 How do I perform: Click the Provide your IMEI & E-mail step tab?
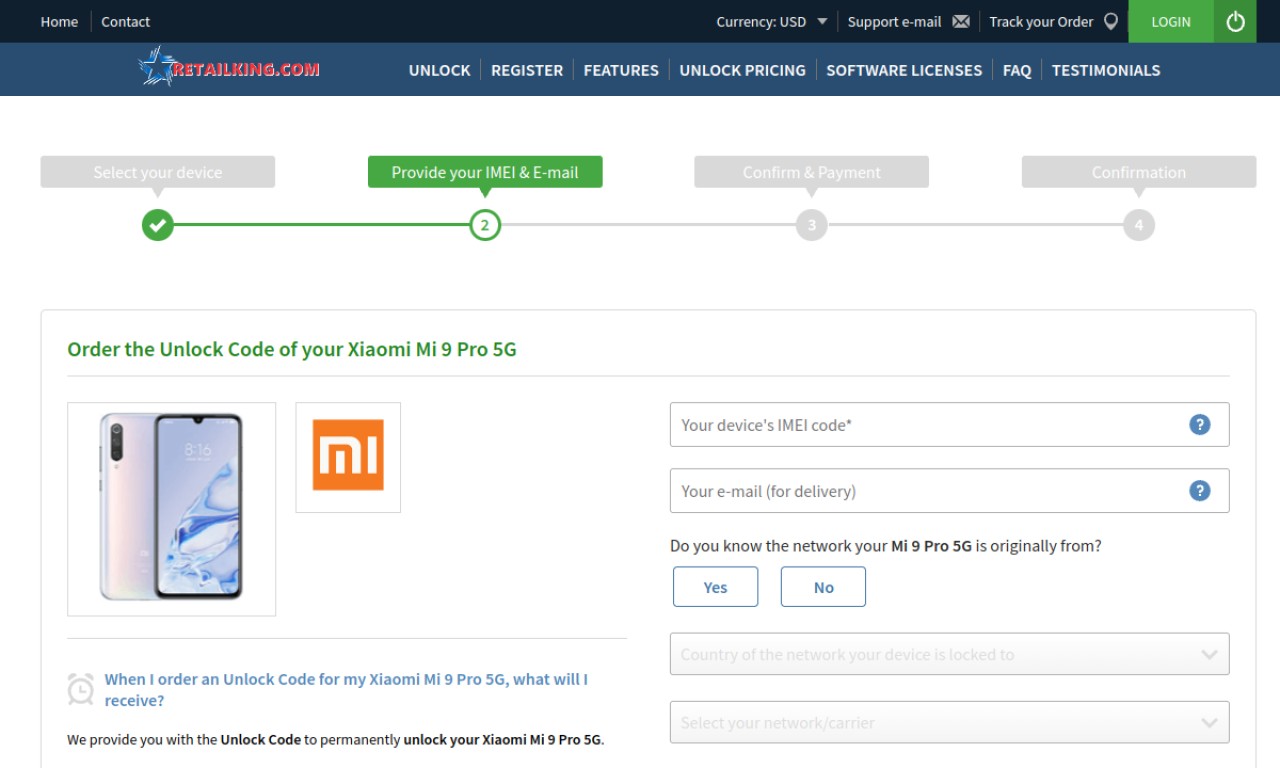pos(485,172)
